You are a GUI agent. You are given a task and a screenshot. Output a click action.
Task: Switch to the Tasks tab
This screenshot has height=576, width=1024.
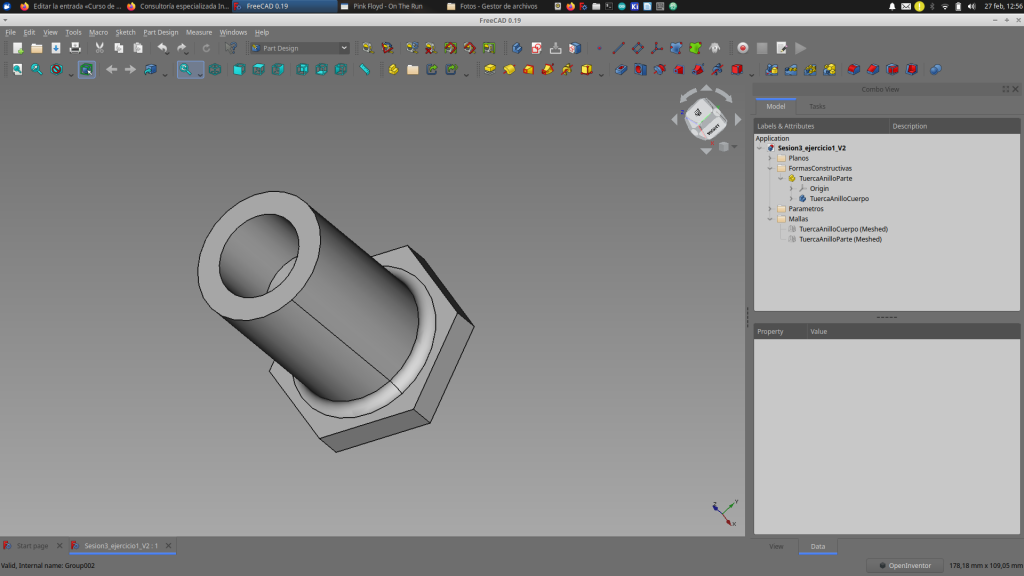817,106
